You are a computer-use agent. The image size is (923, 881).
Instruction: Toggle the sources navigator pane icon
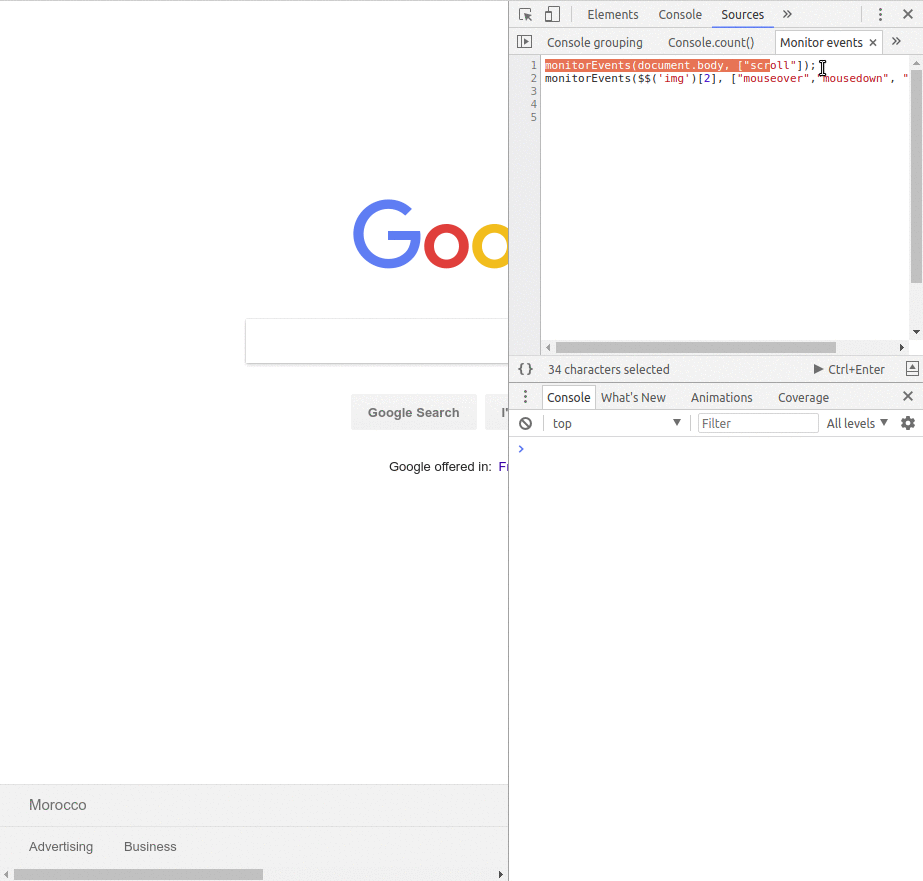click(x=524, y=42)
